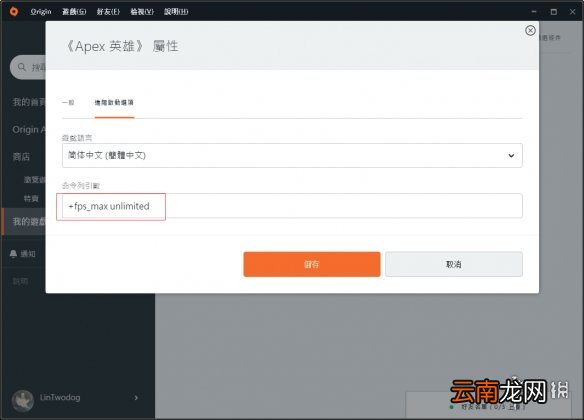Click the LinTwodog user avatar
The width and height of the screenshot is (584, 420).
23,401
